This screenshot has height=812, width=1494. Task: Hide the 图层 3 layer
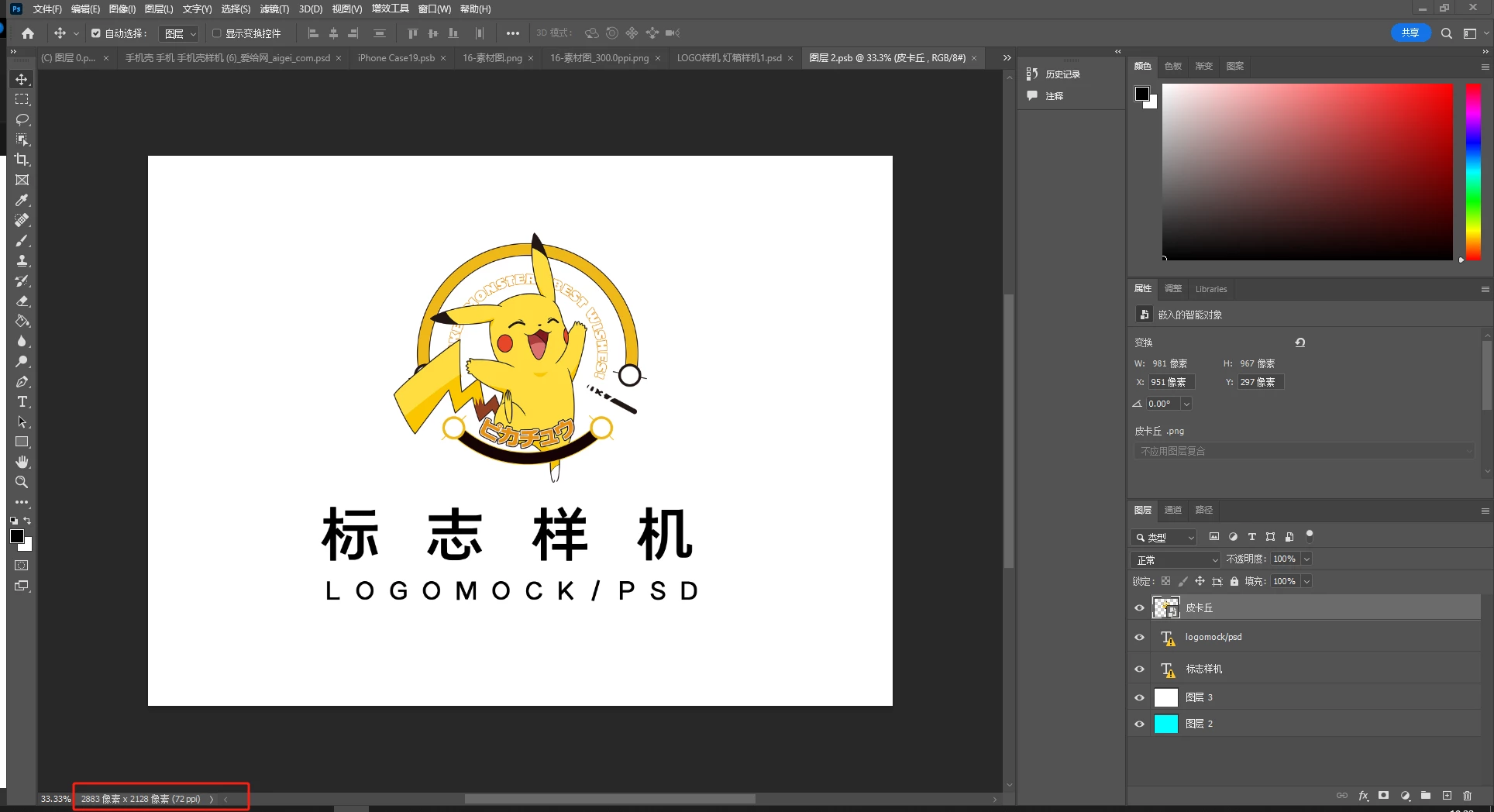(1139, 697)
